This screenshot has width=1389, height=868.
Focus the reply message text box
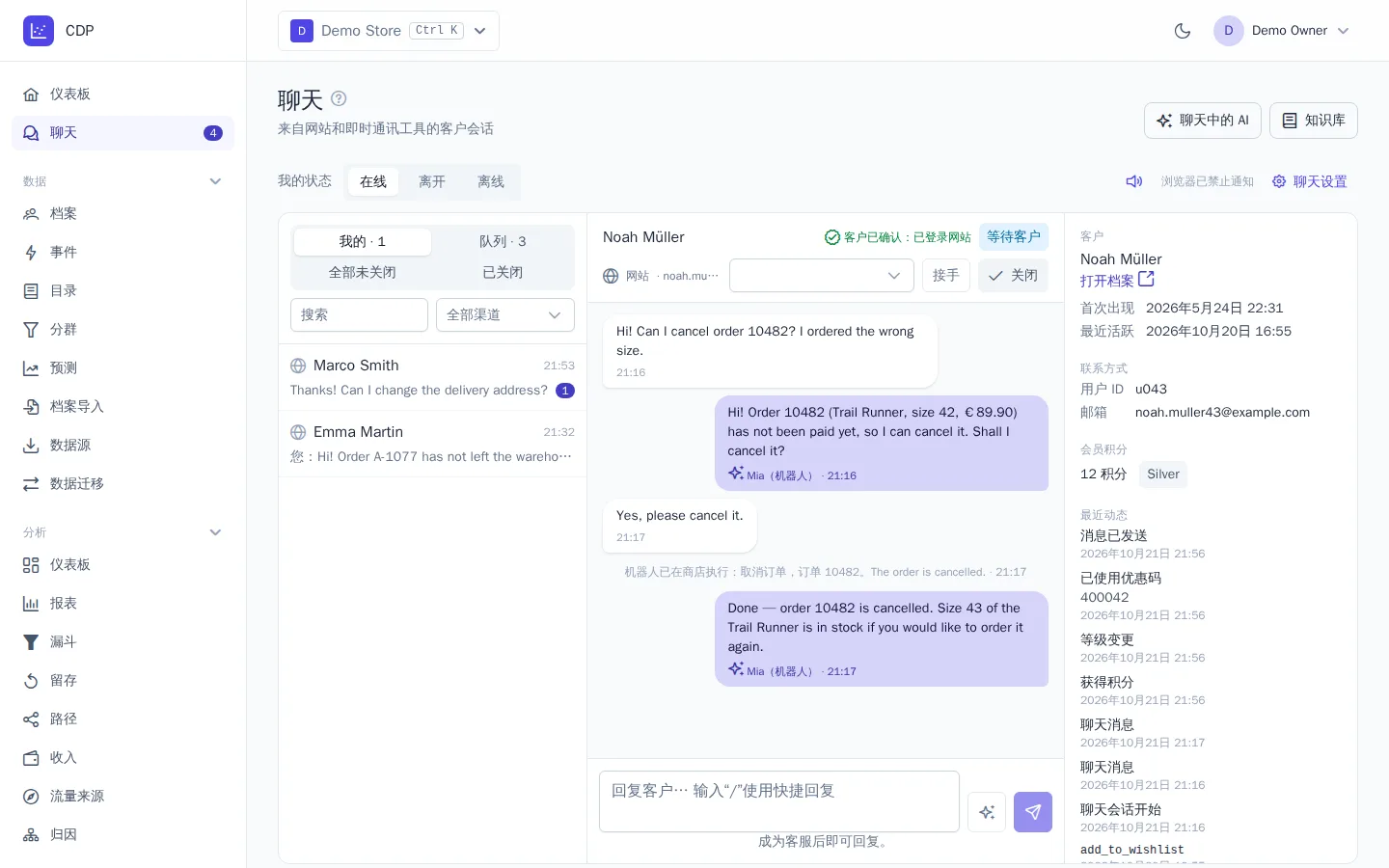tap(779, 801)
